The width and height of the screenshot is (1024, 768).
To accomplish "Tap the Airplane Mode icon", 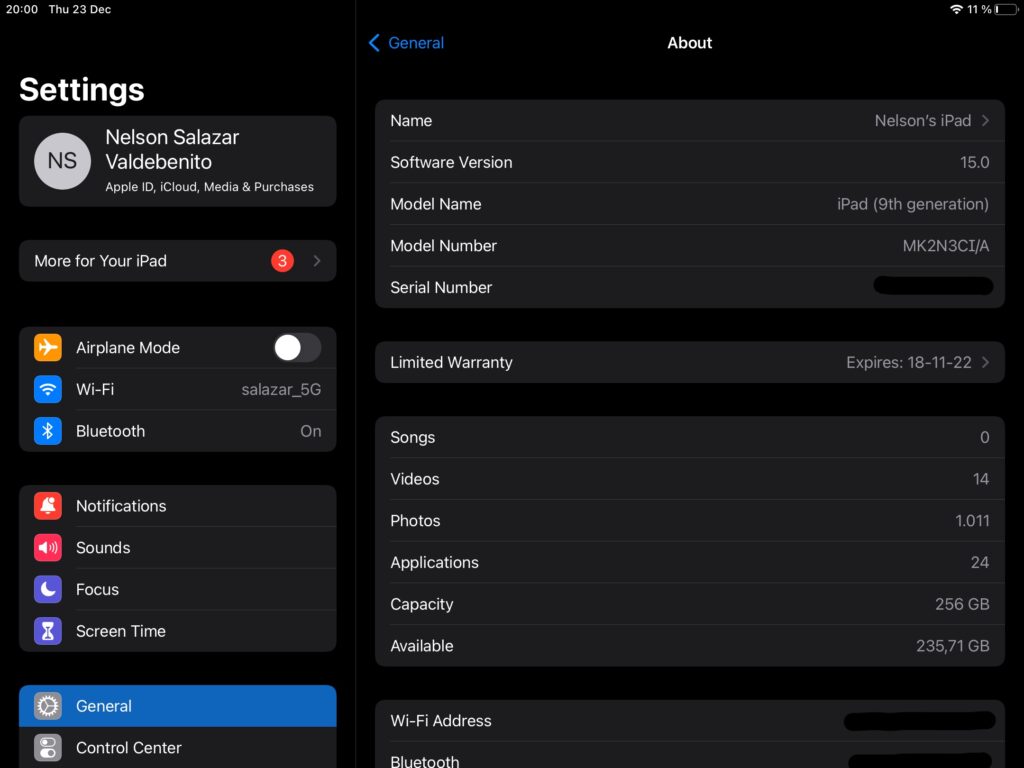I will pyautogui.click(x=48, y=348).
